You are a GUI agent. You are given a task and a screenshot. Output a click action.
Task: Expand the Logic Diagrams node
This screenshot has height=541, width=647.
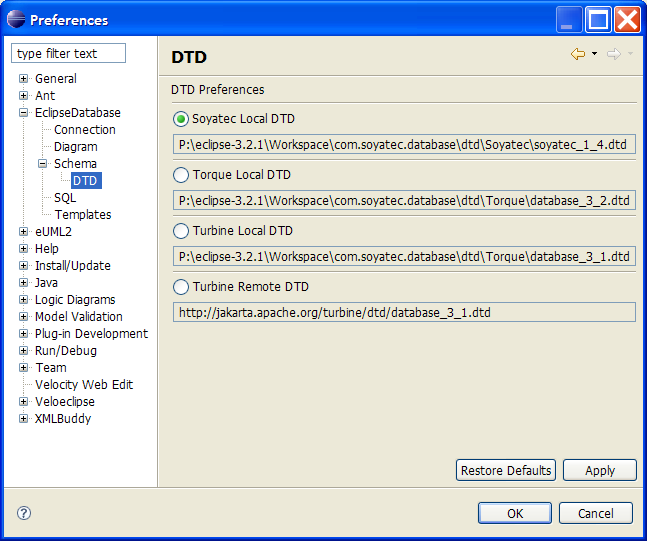tap(24, 300)
